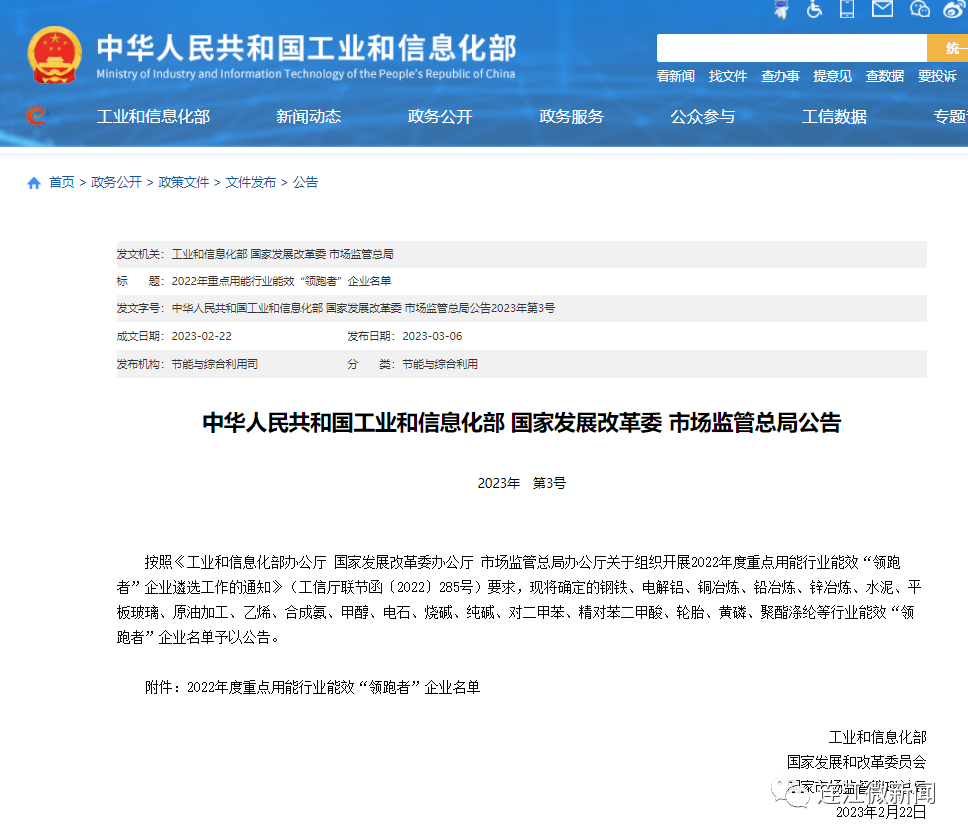
Task: Open the accessibility wheelchair icon
Action: point(814,9)
